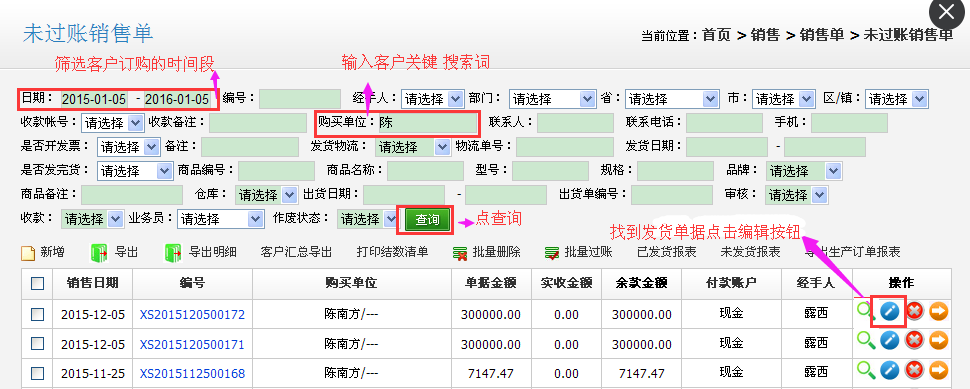The height and width of the screenshot is (389, 970).
Task: Click the 批量过账 batch post icon
Action: pyautogui.click(x=552, y=252)
